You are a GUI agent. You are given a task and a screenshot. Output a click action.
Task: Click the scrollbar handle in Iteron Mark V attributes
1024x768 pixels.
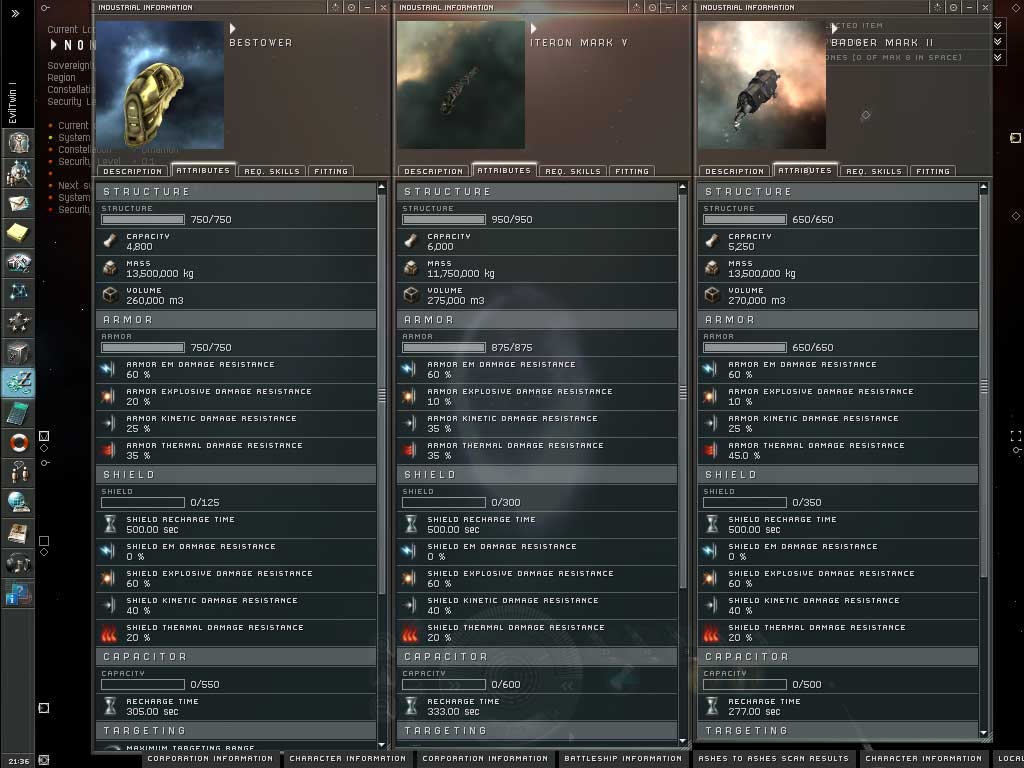pyautogui.click(x=682, y=392)
